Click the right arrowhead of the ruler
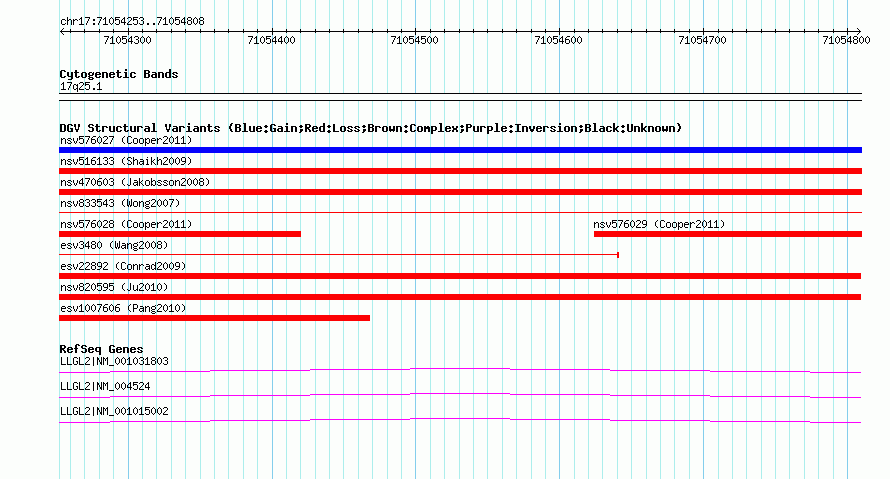Viewport: 890px width, 479px height. tap(858, 31)
